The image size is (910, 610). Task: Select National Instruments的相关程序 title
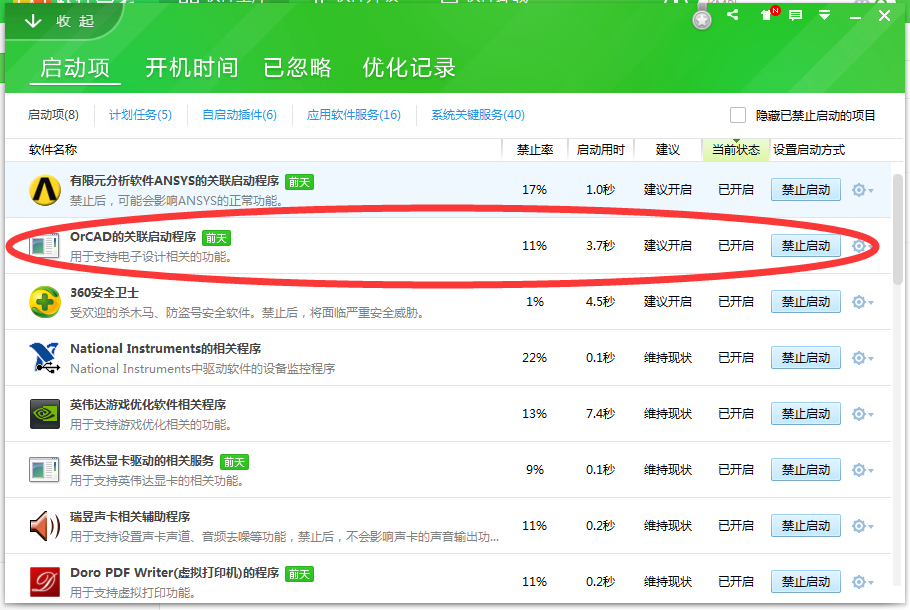pos(165,349)
